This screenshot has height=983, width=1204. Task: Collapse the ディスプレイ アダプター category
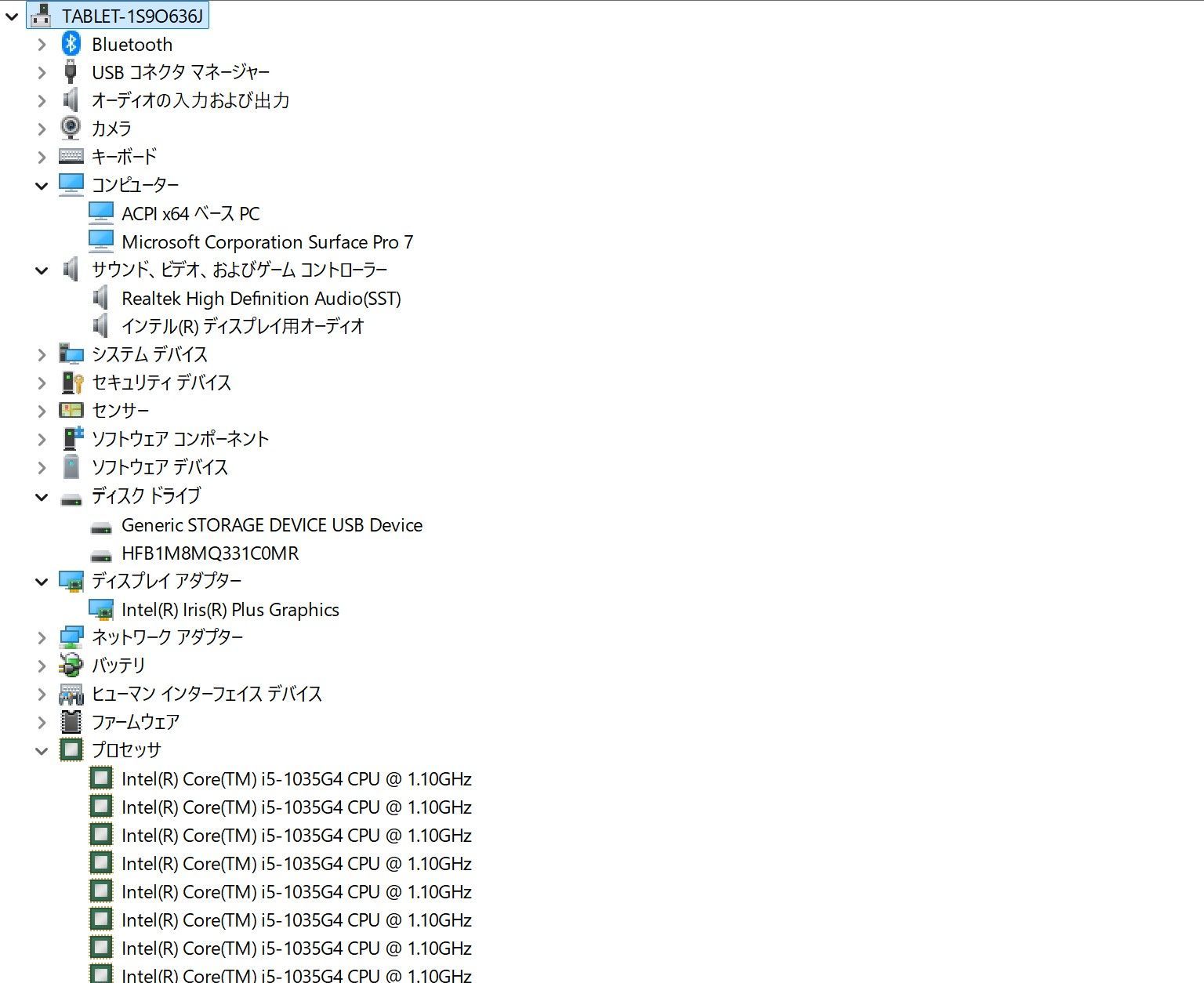42,582
